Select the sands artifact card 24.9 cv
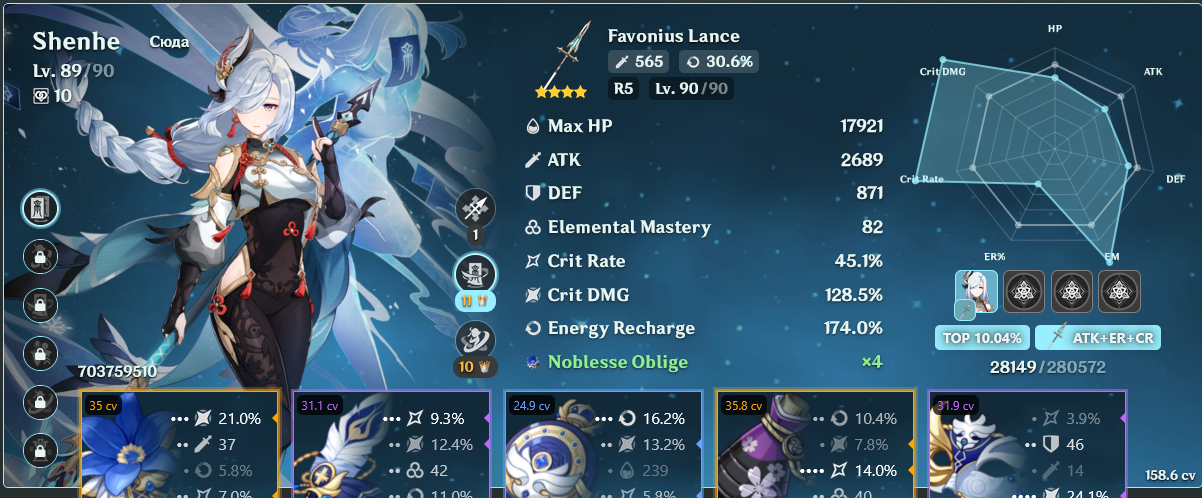Viewport: 1202px width, 498px height. pyautogui.click(x=603, y=444)
